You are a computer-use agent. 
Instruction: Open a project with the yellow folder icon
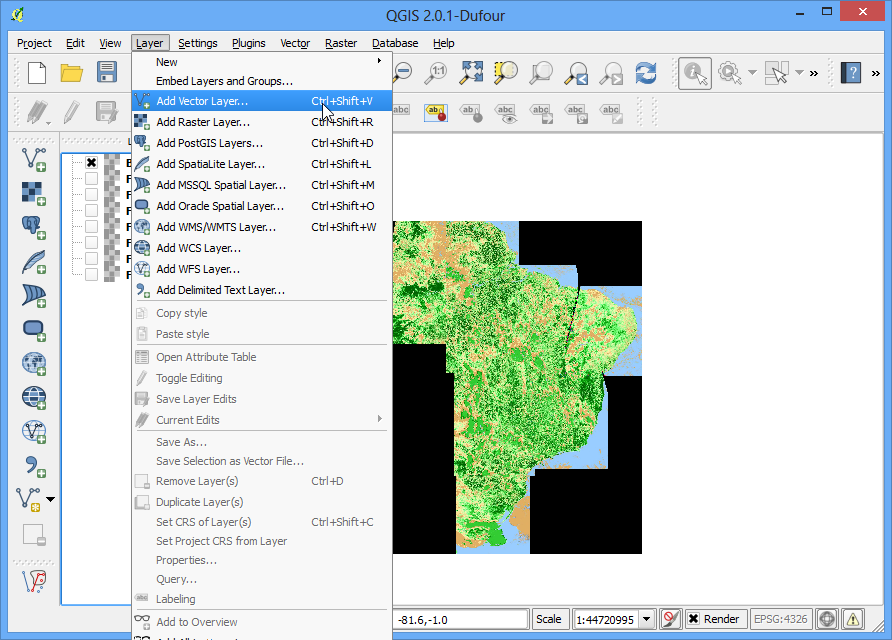(x=72, y=73)
